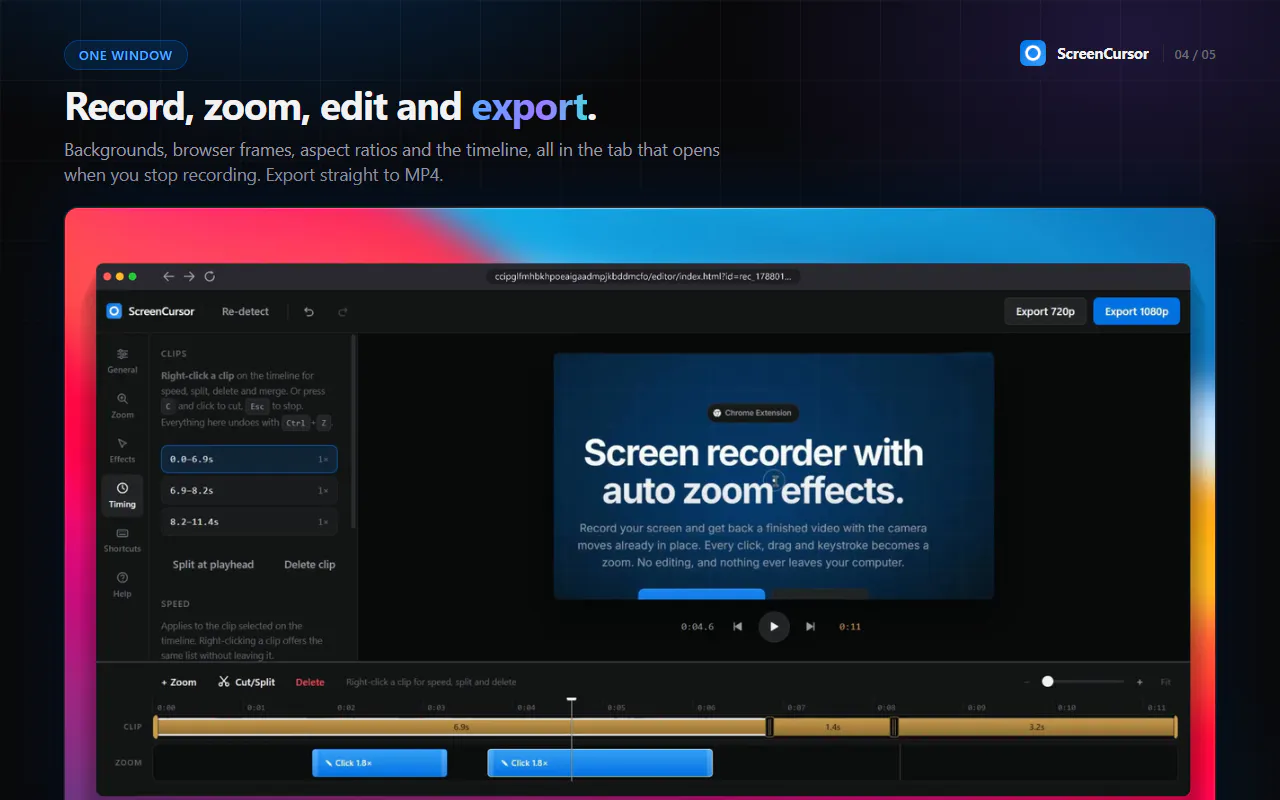This screenshot has width=1280, height=800.
Task: Click the undo arrow in editor toolbar
Action: tap(309, 312)
